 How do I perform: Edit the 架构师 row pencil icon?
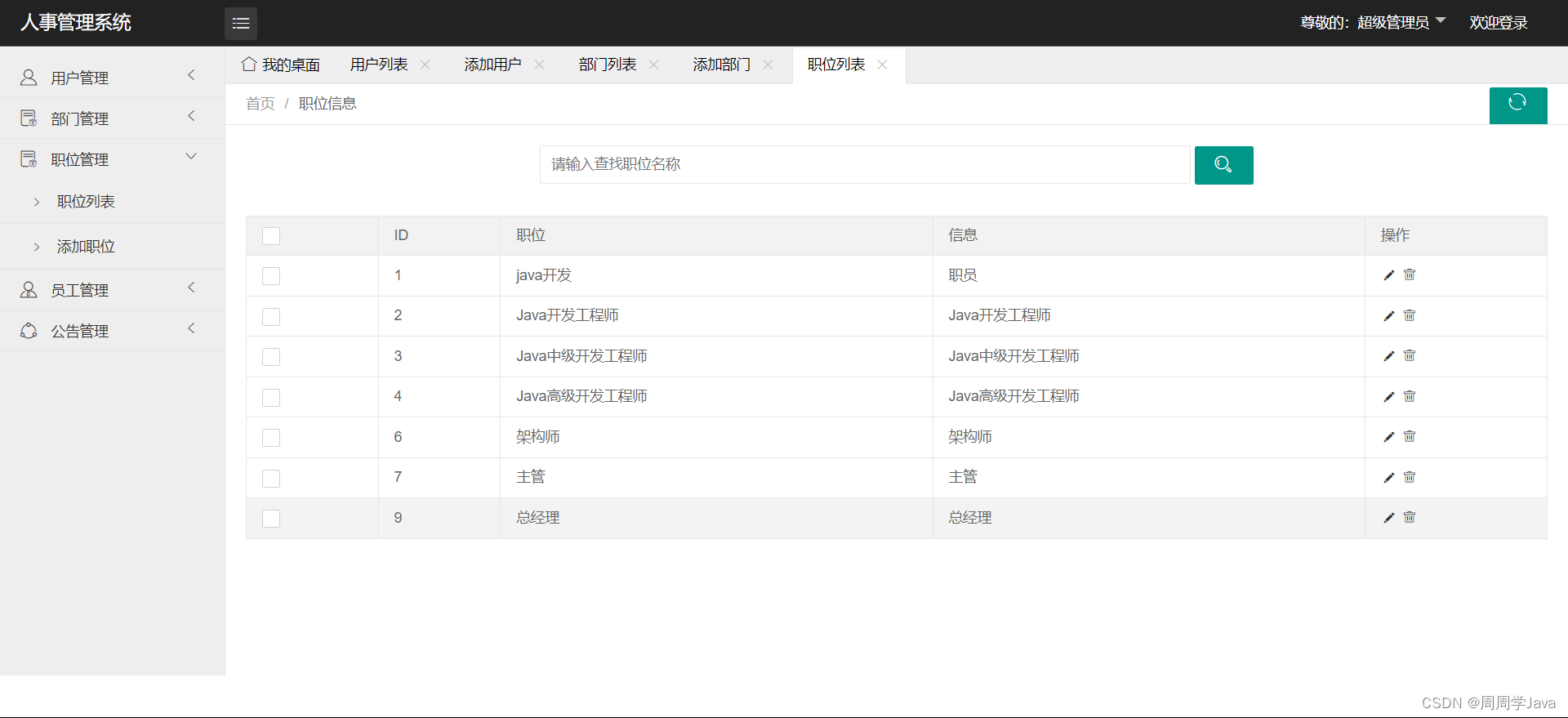[x=1389, y=437]
